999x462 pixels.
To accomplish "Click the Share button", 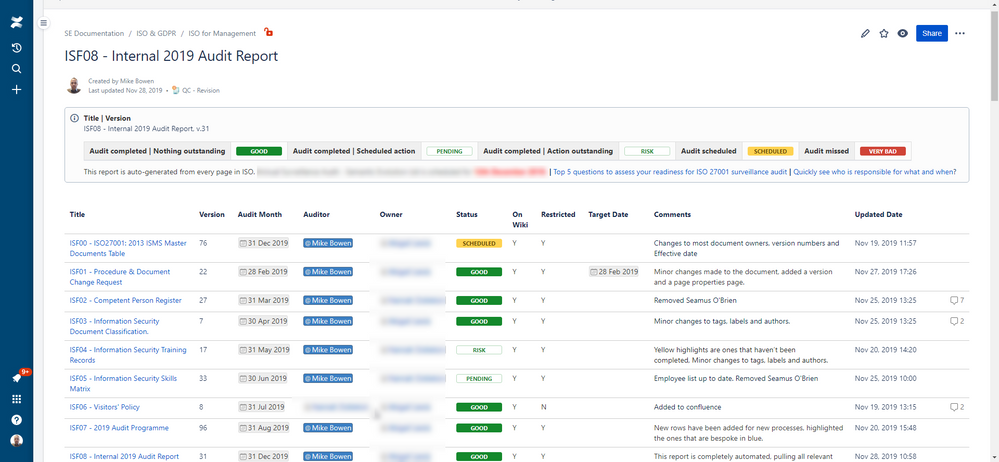I will [x=931, y=34].
